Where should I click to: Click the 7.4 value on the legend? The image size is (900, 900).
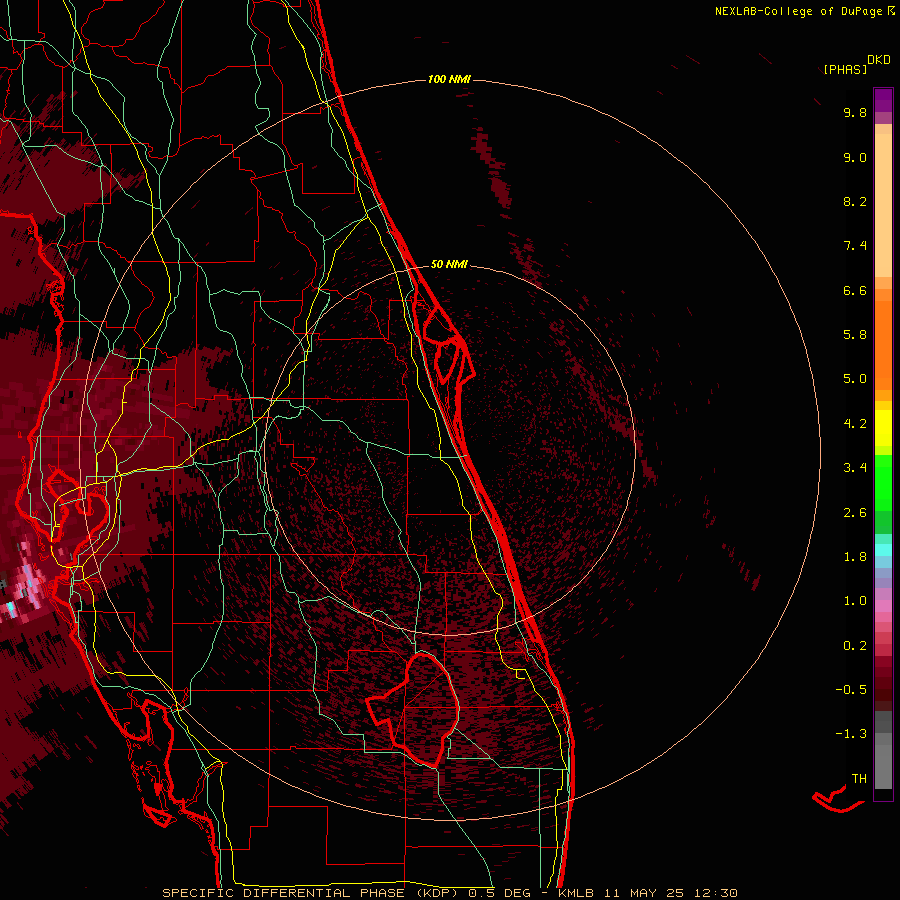click(855, 246)
